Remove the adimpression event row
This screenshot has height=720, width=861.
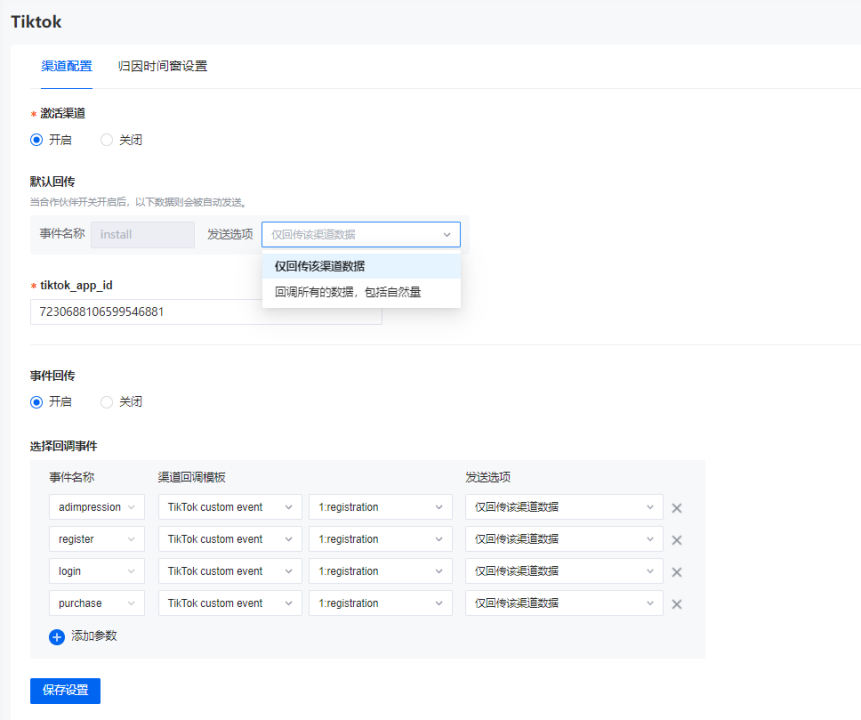click(x=676, y=508)
